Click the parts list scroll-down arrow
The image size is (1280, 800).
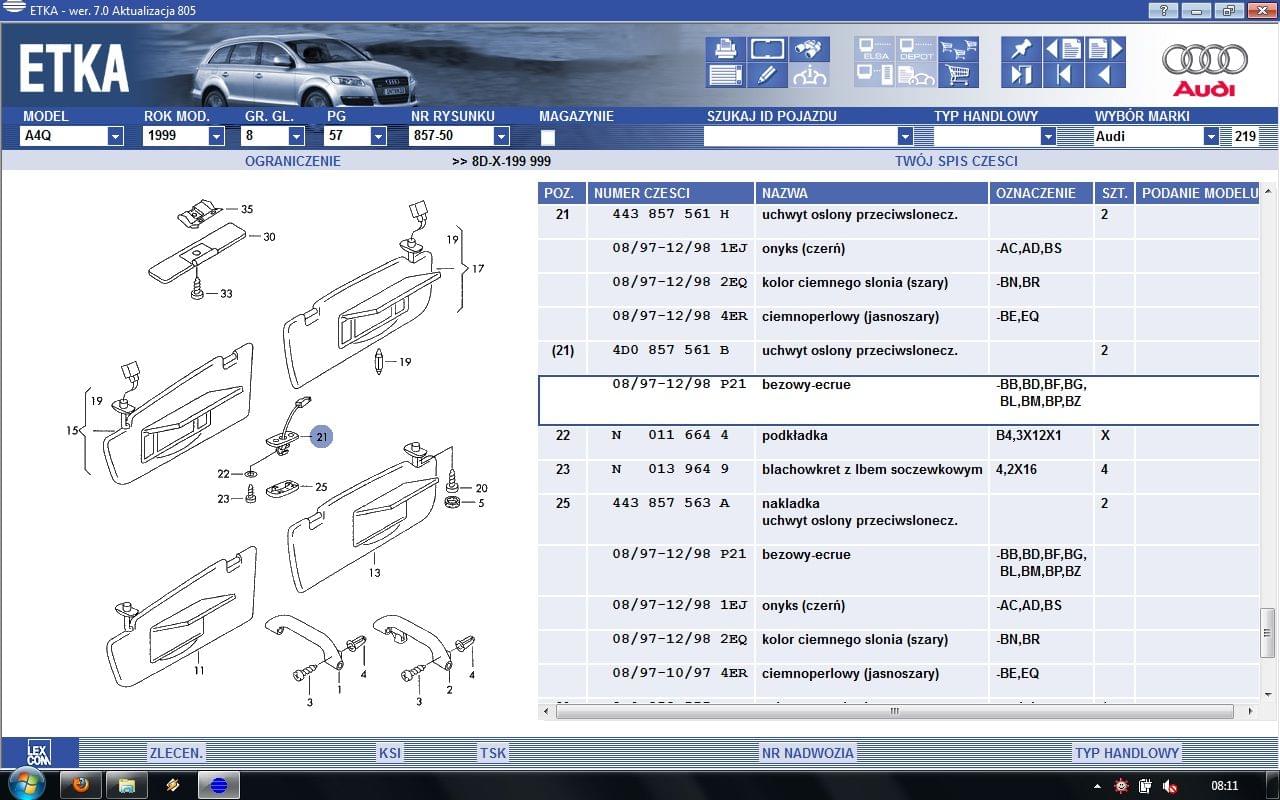coord(1268,693)
